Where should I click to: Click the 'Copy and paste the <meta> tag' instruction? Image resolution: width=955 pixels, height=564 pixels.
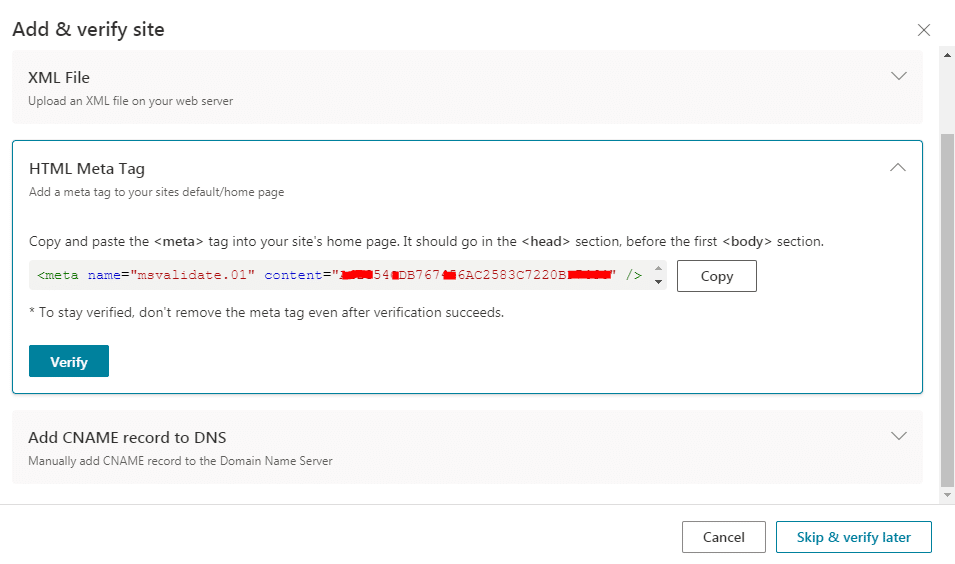(x=426, y=242)
